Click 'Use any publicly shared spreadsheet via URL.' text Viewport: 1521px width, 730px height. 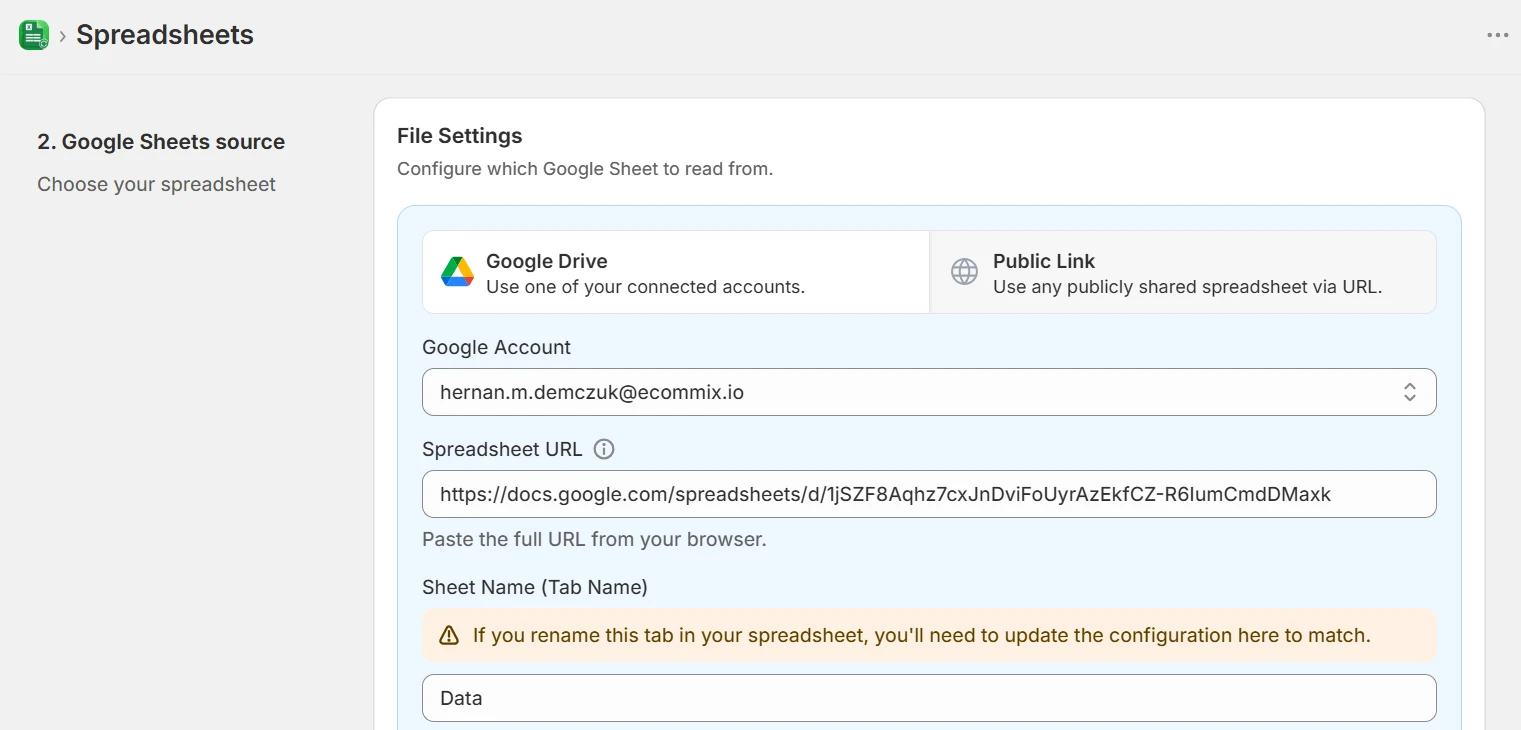[1187, 287]
